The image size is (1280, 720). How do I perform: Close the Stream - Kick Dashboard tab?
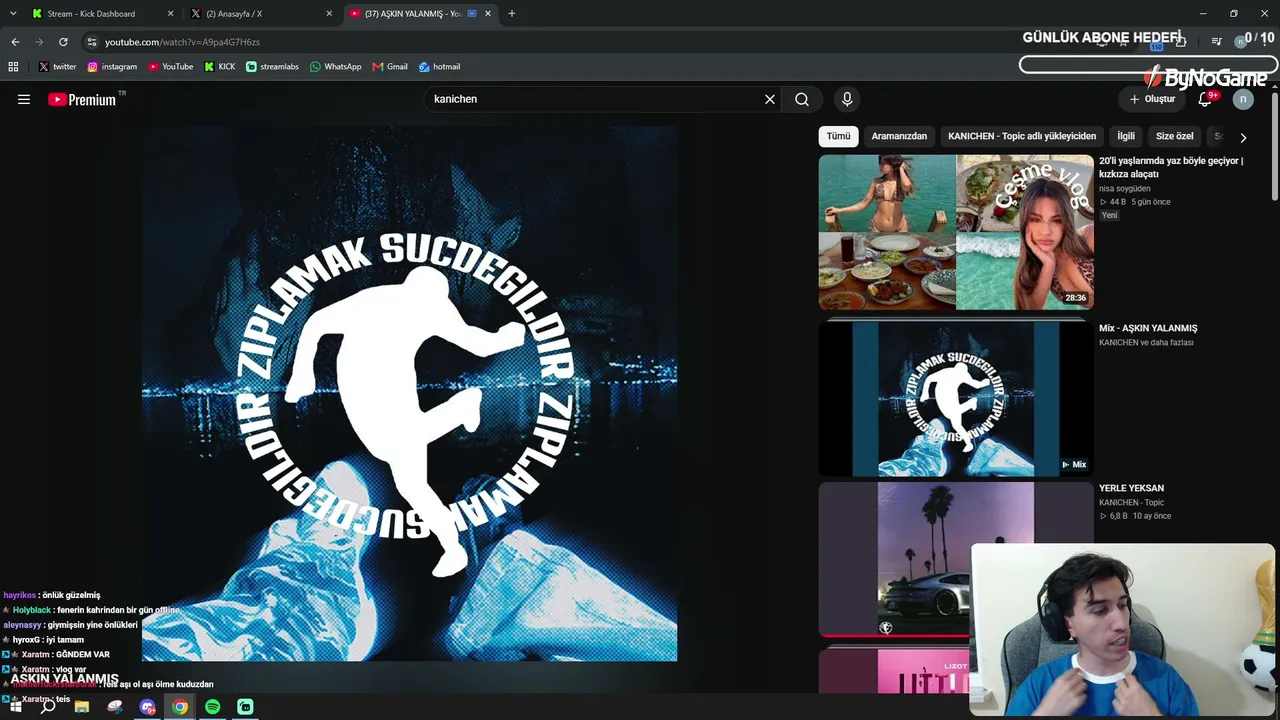tap(170, 14)
